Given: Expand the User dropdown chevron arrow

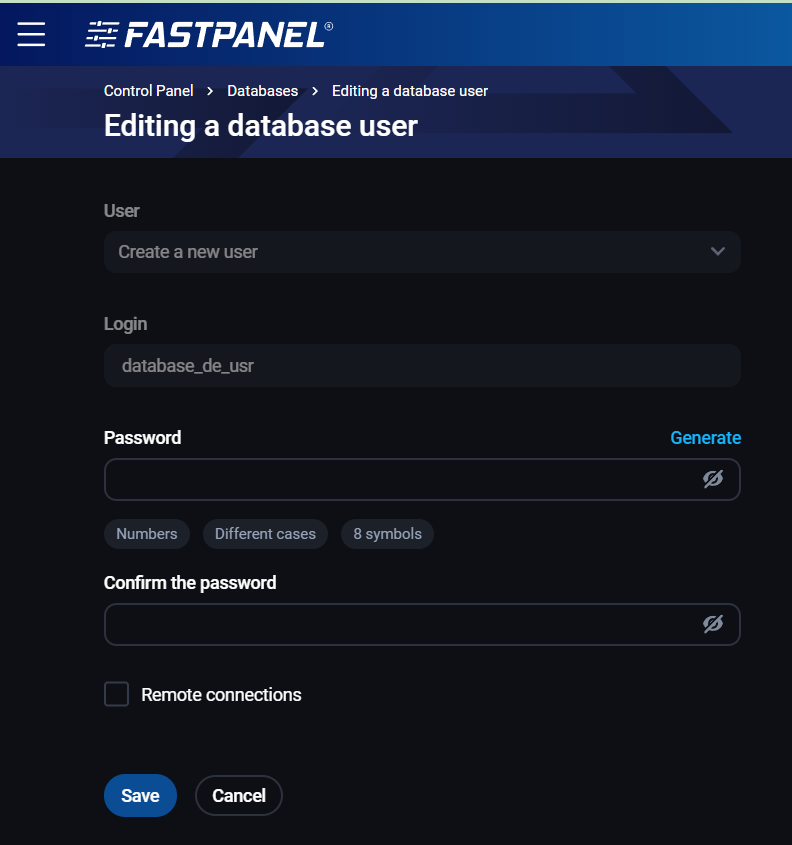Looking at the screenshot, I should tap(717, 252).
